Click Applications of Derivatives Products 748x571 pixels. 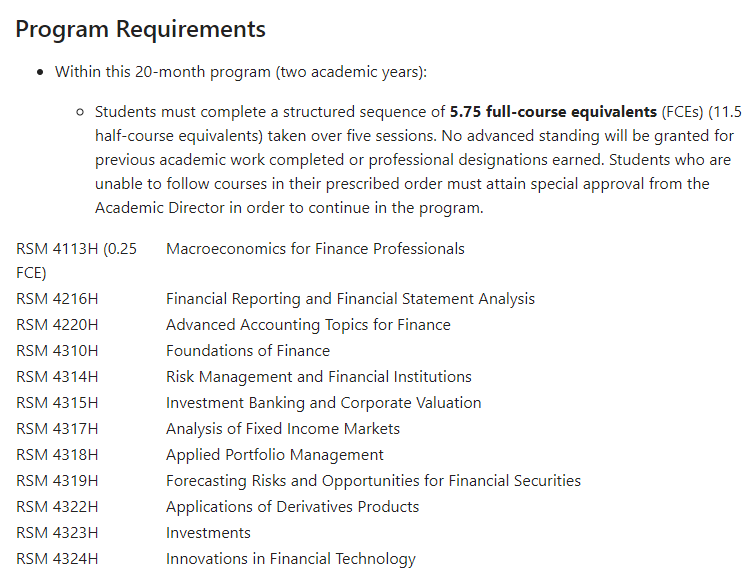[292, 507]
